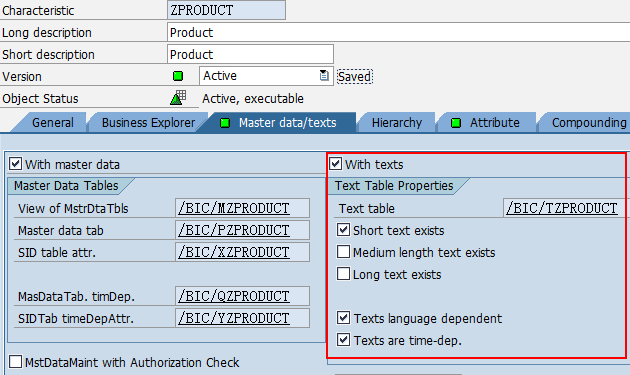Viewport: 630px width, 375px height.
Task: Enable Long text exists checkbox
Action: coord(343,274)
